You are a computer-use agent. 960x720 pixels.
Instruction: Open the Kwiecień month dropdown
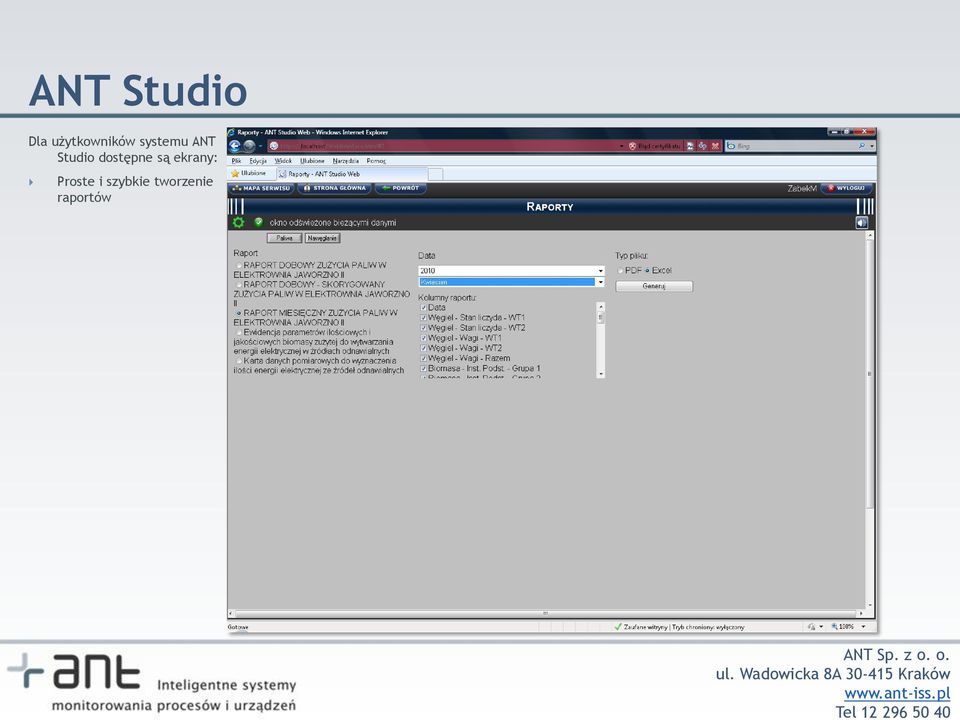(x=512, y=282)
